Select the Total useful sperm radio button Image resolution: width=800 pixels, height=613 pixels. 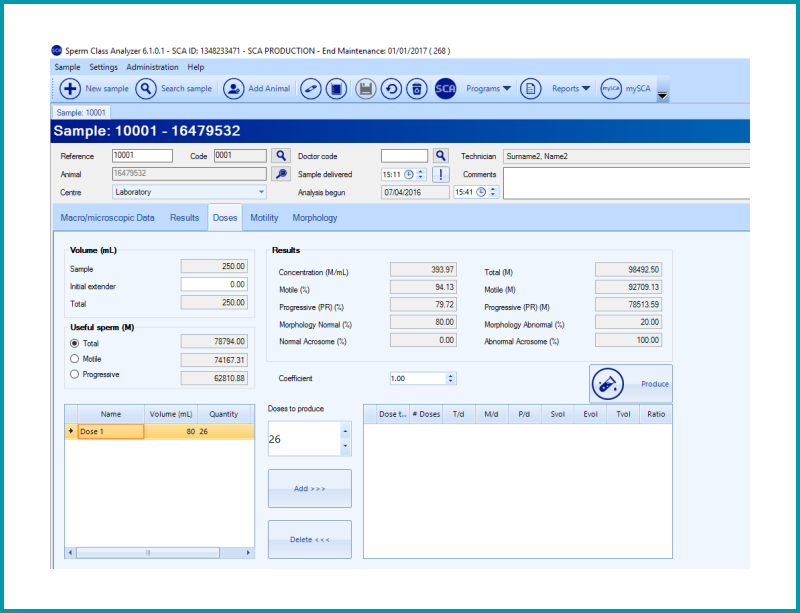(74, 344)
